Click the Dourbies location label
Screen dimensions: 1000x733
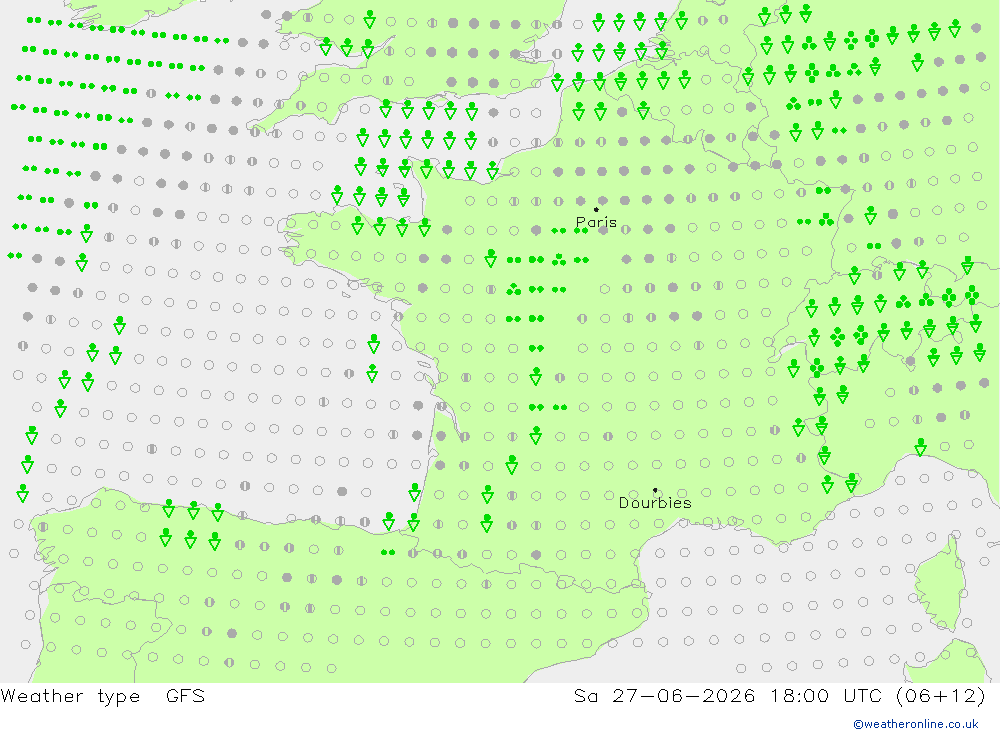[x=655, y=503]
